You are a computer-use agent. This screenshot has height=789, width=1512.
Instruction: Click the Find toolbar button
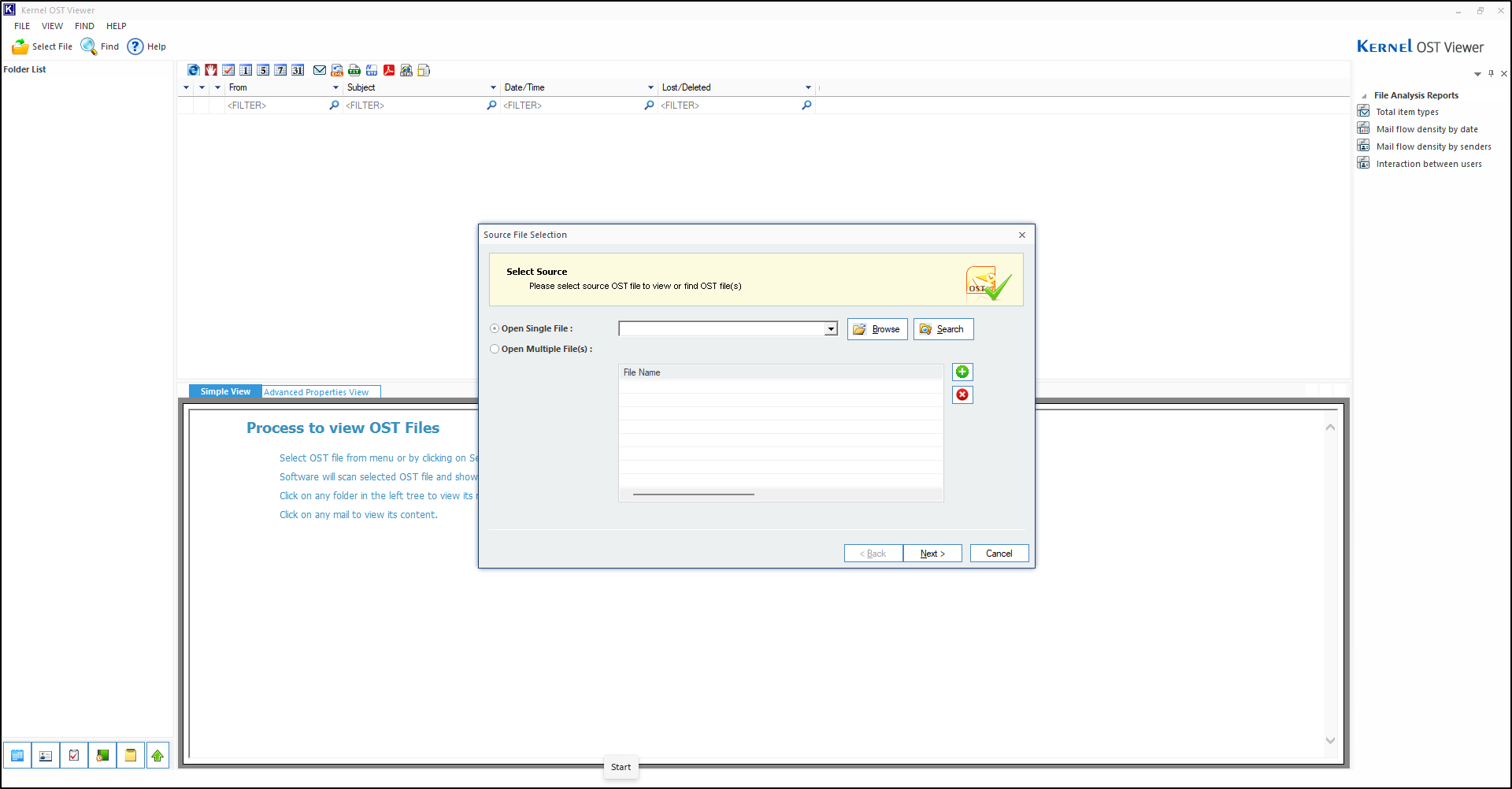point(100,46)
